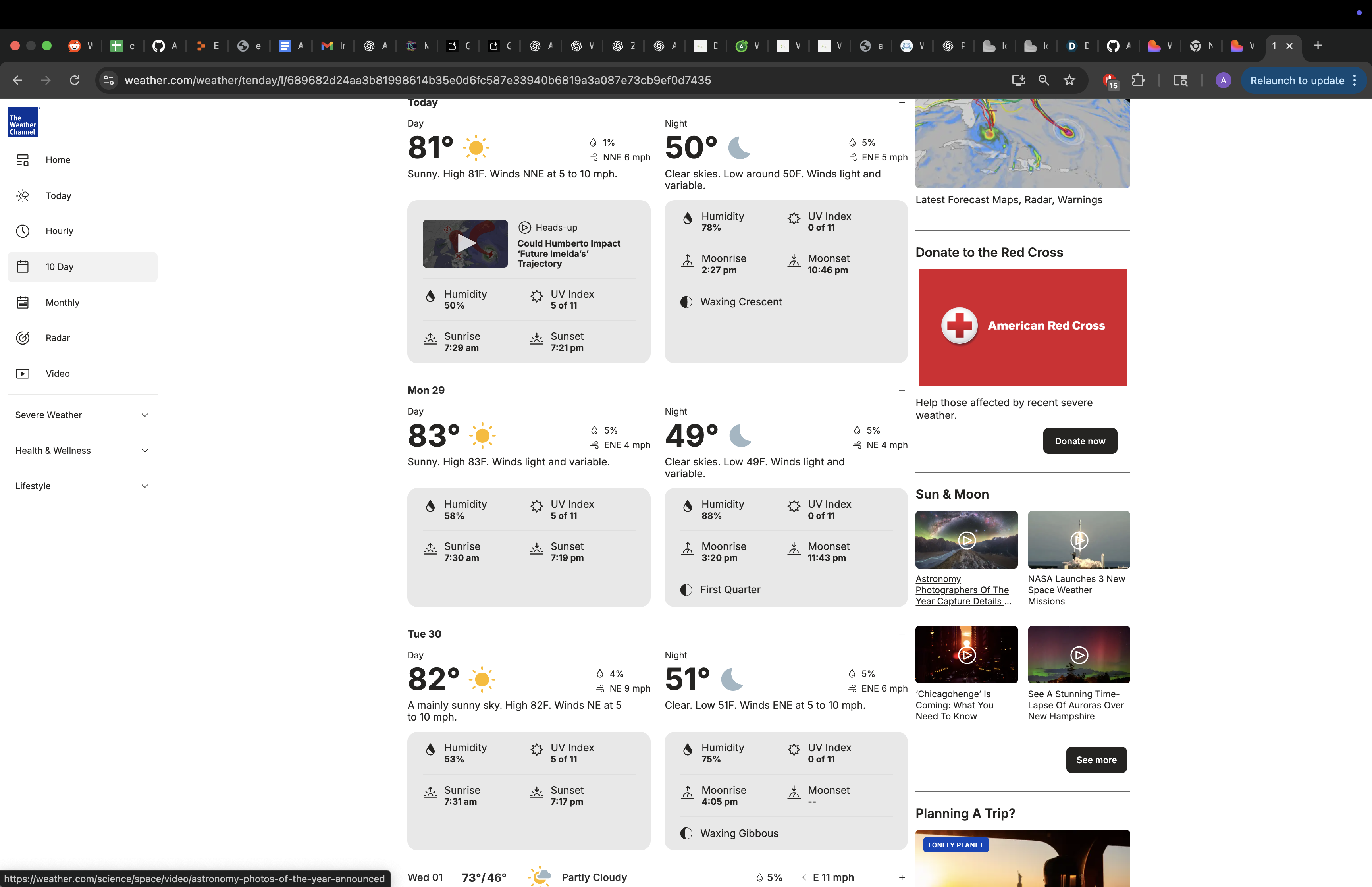
Task: Collapse the Mon 29 forecast details
Action: point(902,391)
